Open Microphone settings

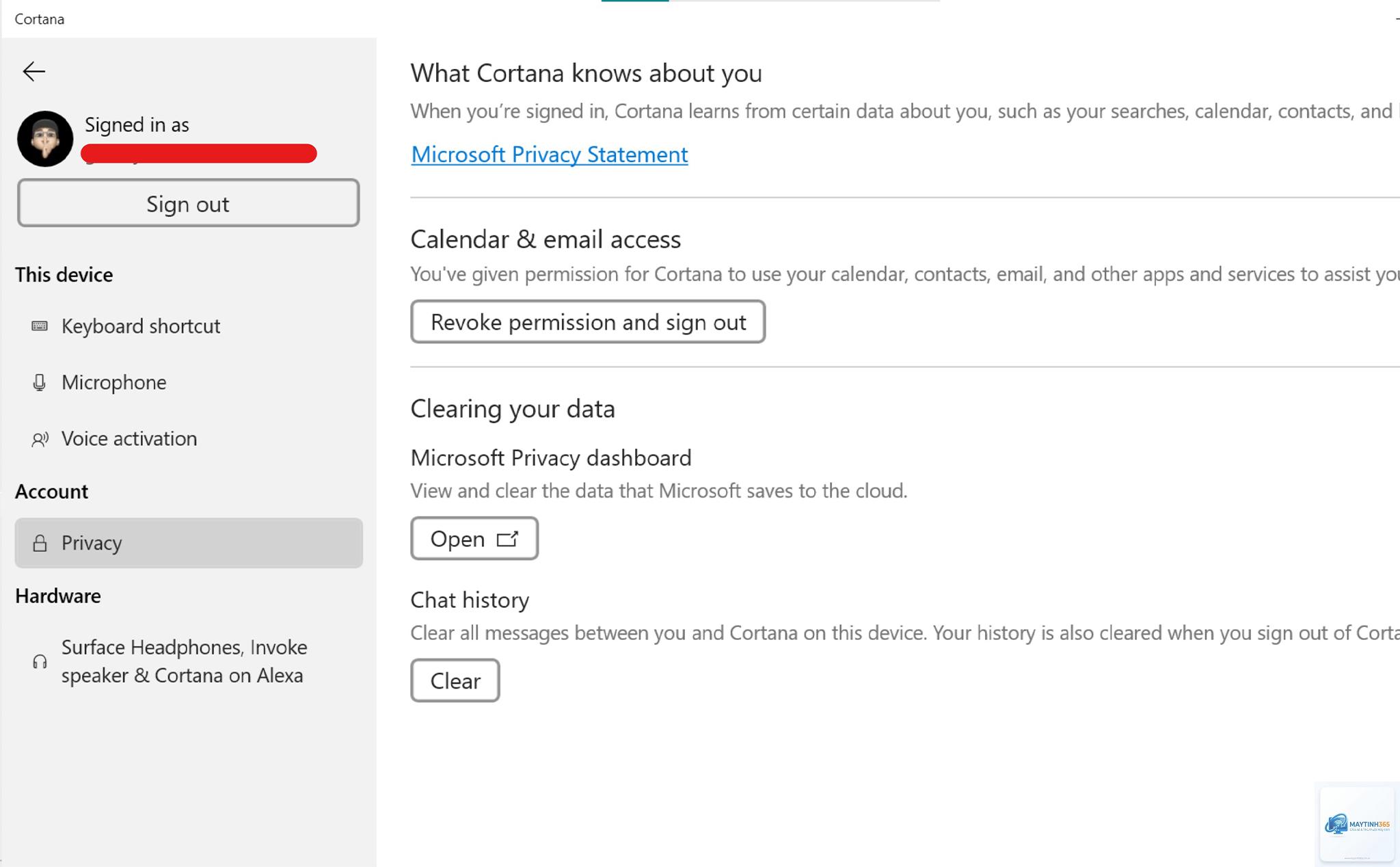point(189,382)
